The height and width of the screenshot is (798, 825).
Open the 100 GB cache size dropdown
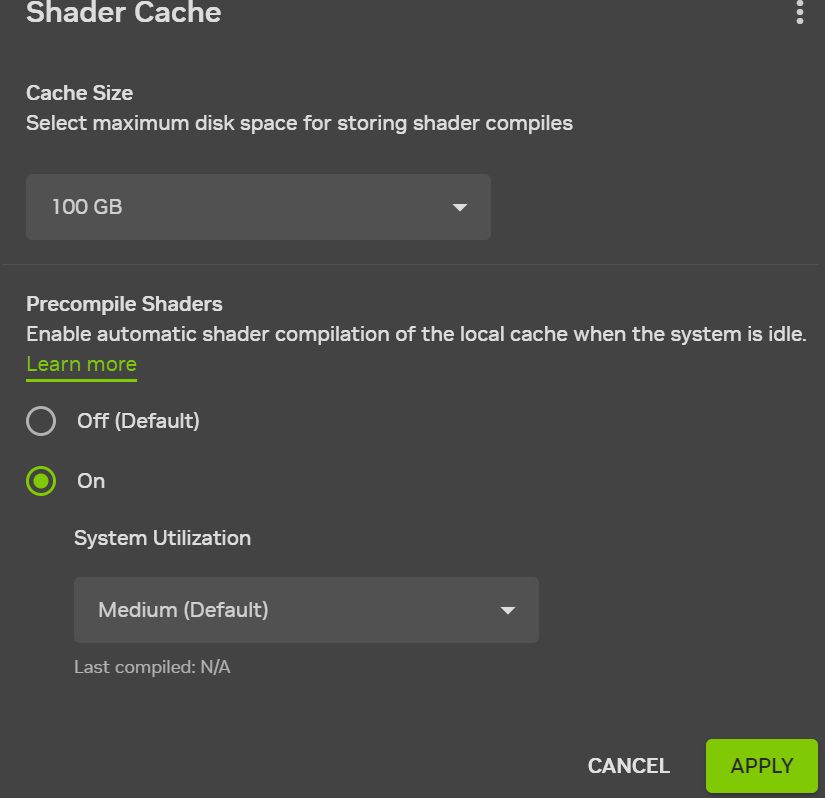258,207
